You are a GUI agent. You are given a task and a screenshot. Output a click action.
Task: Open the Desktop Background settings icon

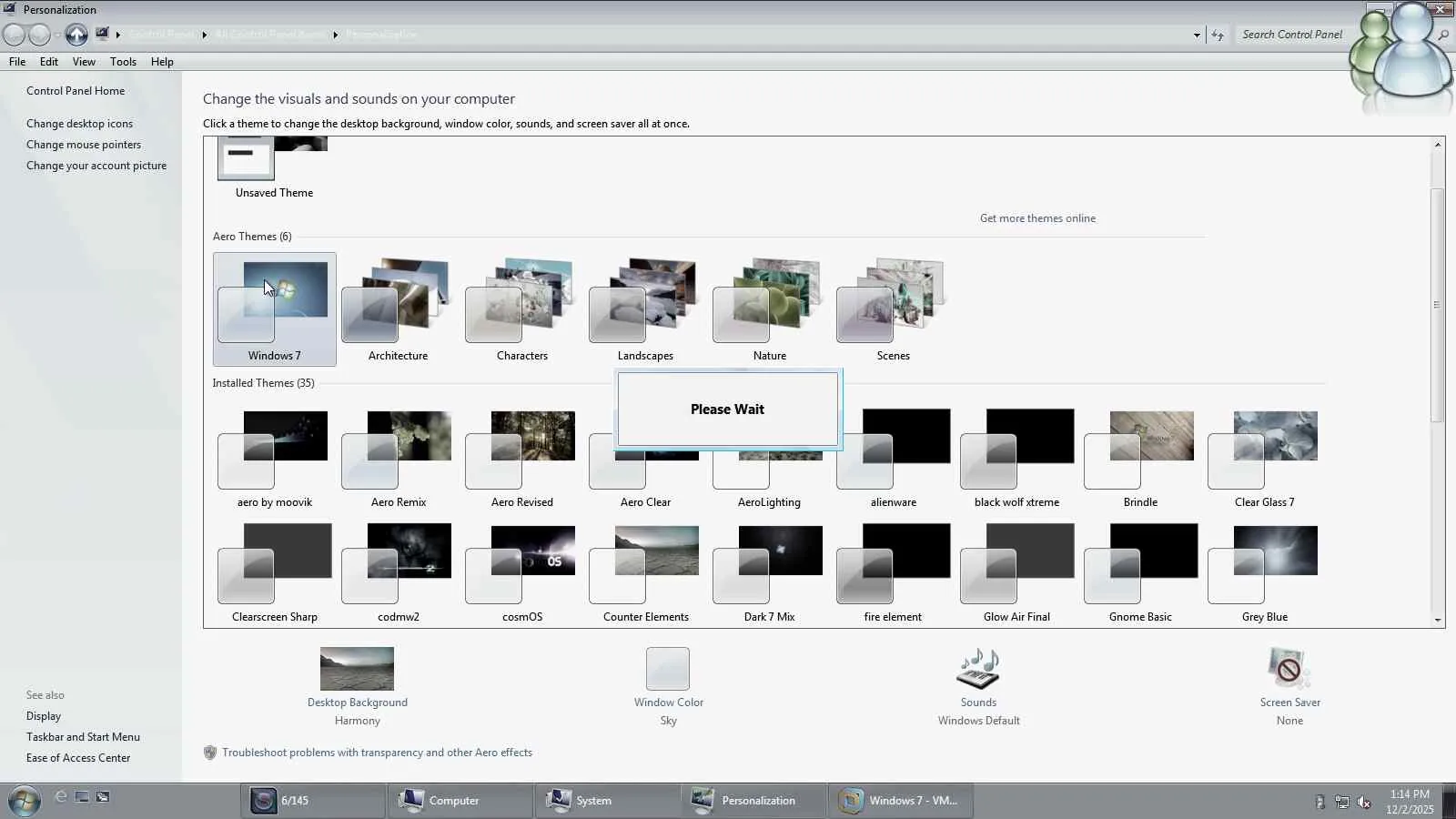coord(357,669)
